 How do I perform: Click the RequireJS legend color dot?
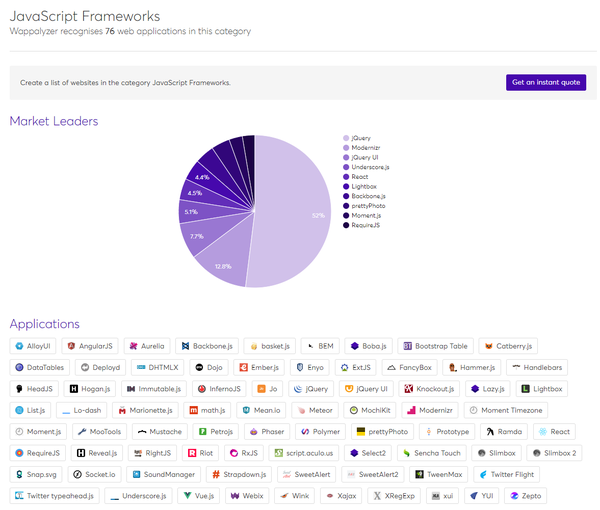coord(346,225)
